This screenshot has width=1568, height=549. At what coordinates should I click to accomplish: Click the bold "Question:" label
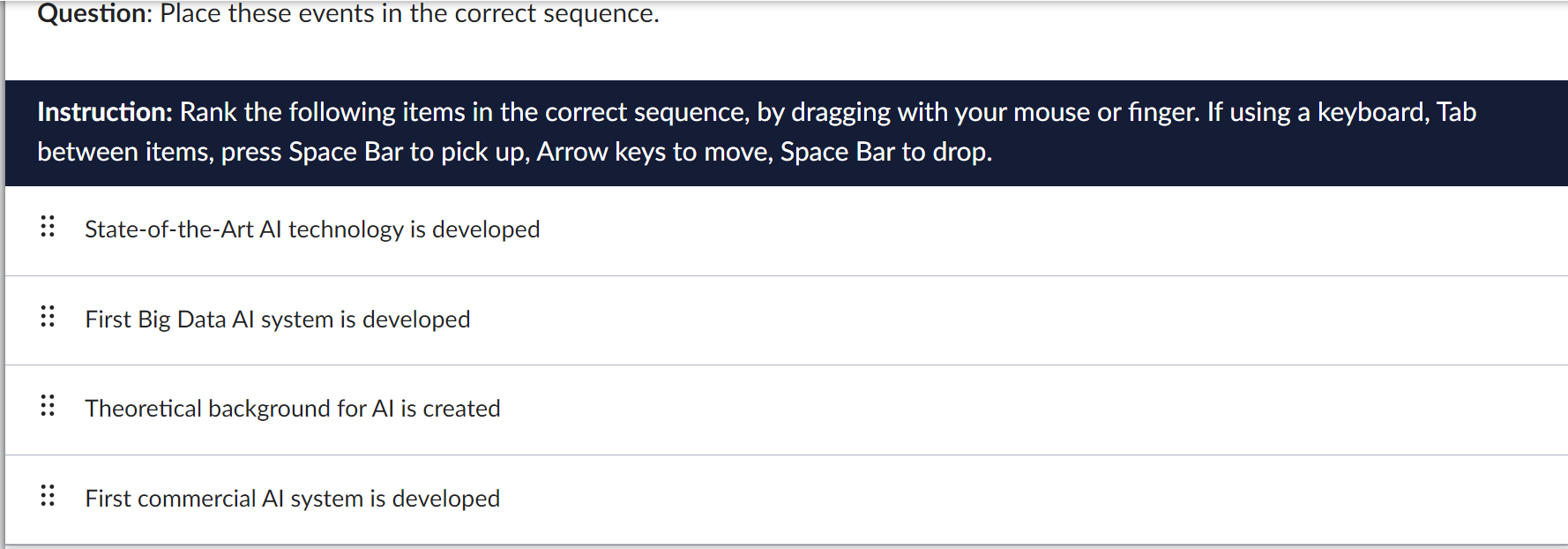pyautogui.click(x=94, y=14)
